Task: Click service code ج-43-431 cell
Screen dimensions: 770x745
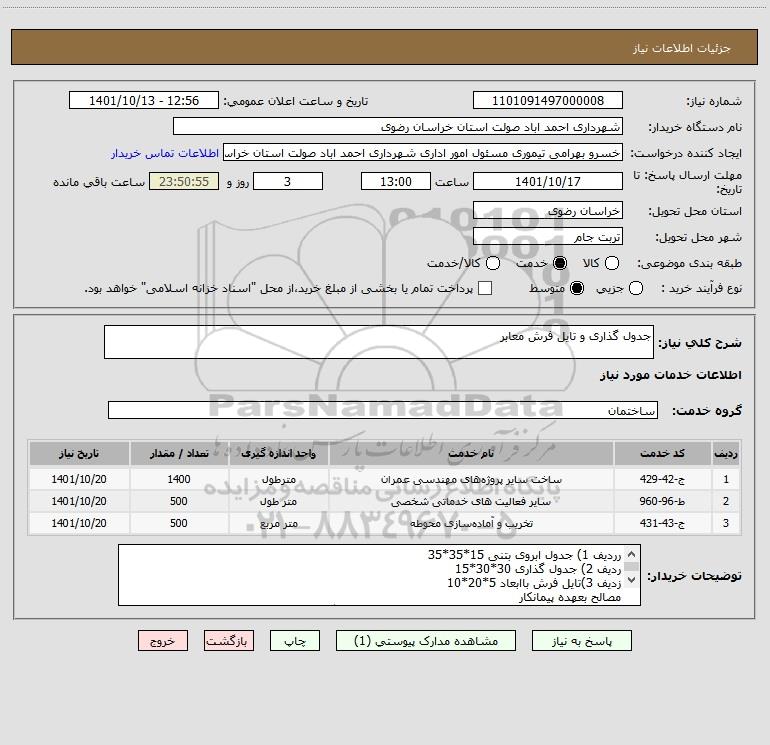Action: click(662, 524)
